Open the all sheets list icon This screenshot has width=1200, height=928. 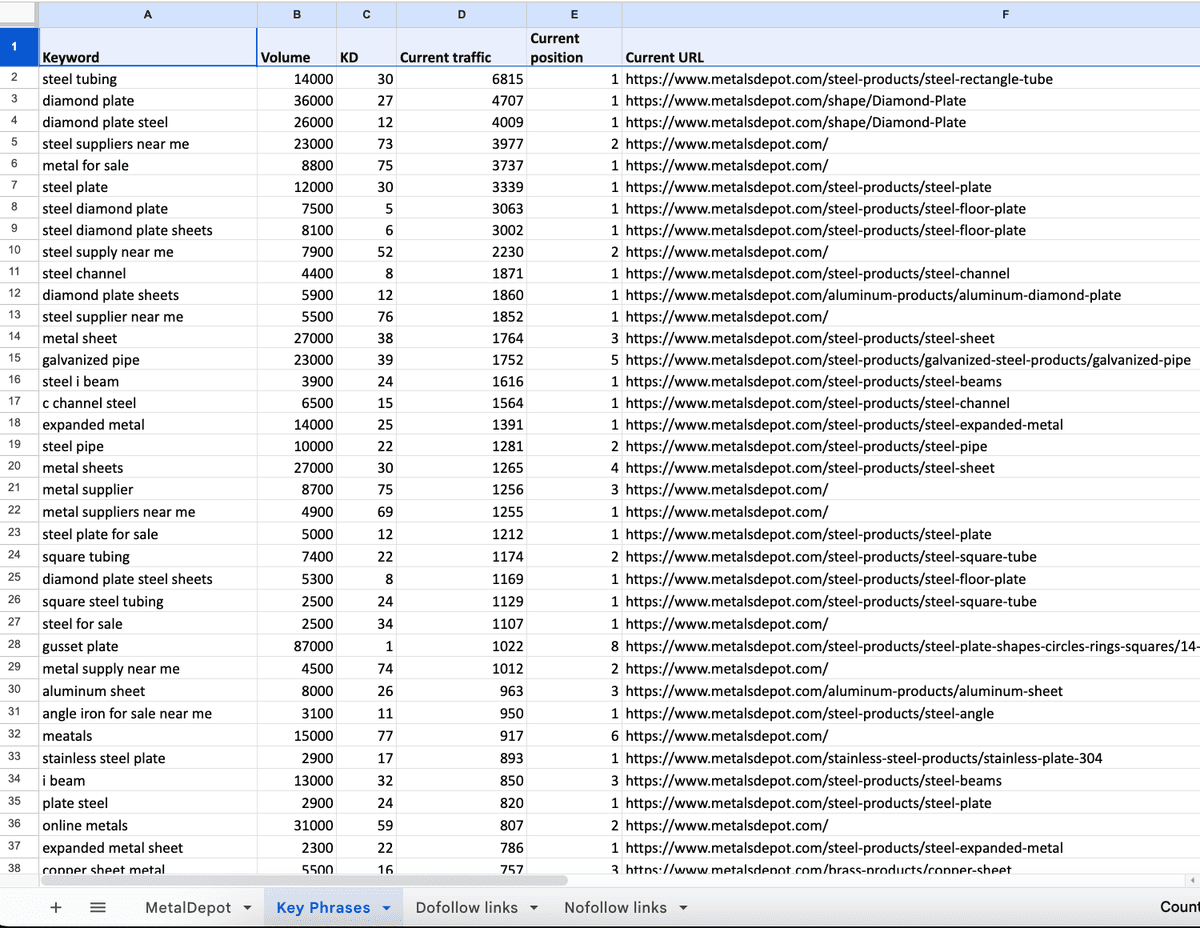98,907
